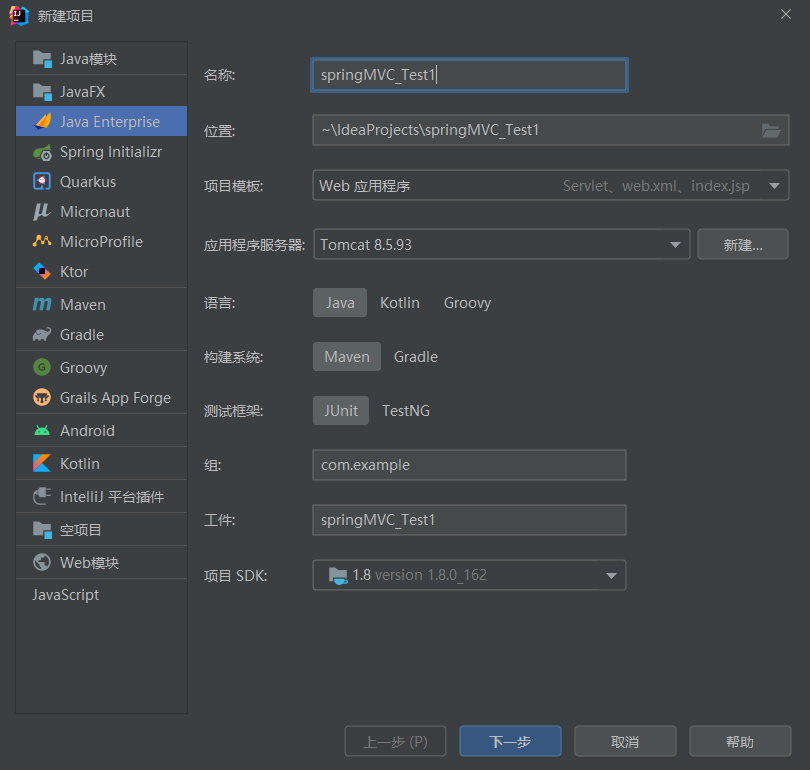Viewport: 810px width, 770px height.
Task: Click the Gradle elephant icon
Action: (x=42, y=335)
